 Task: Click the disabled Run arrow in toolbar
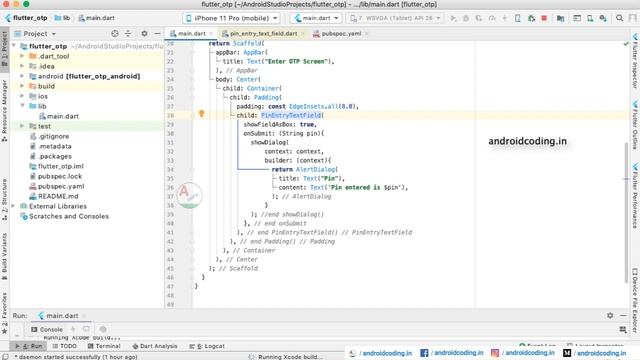click(453, 18)
